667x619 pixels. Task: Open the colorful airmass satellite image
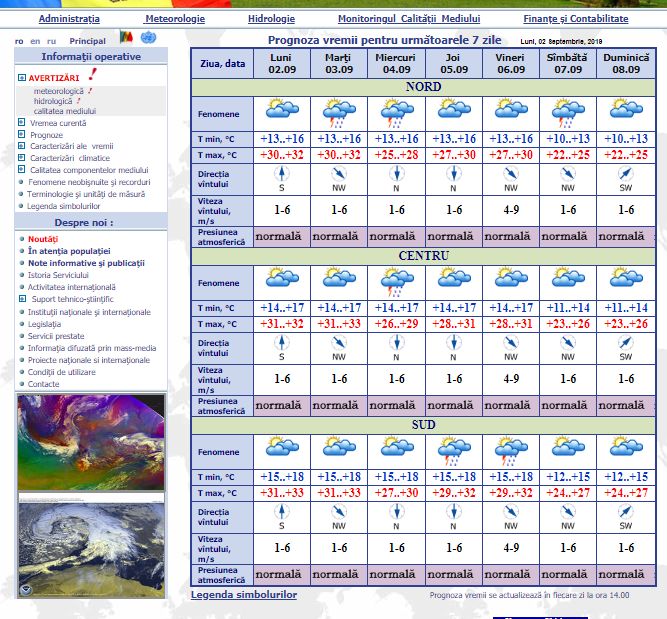pyautogui.click(x=91, y=442)
